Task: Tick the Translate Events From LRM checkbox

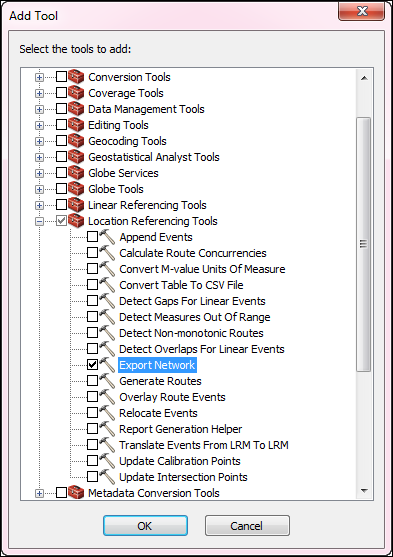Action: pos(92,444)
